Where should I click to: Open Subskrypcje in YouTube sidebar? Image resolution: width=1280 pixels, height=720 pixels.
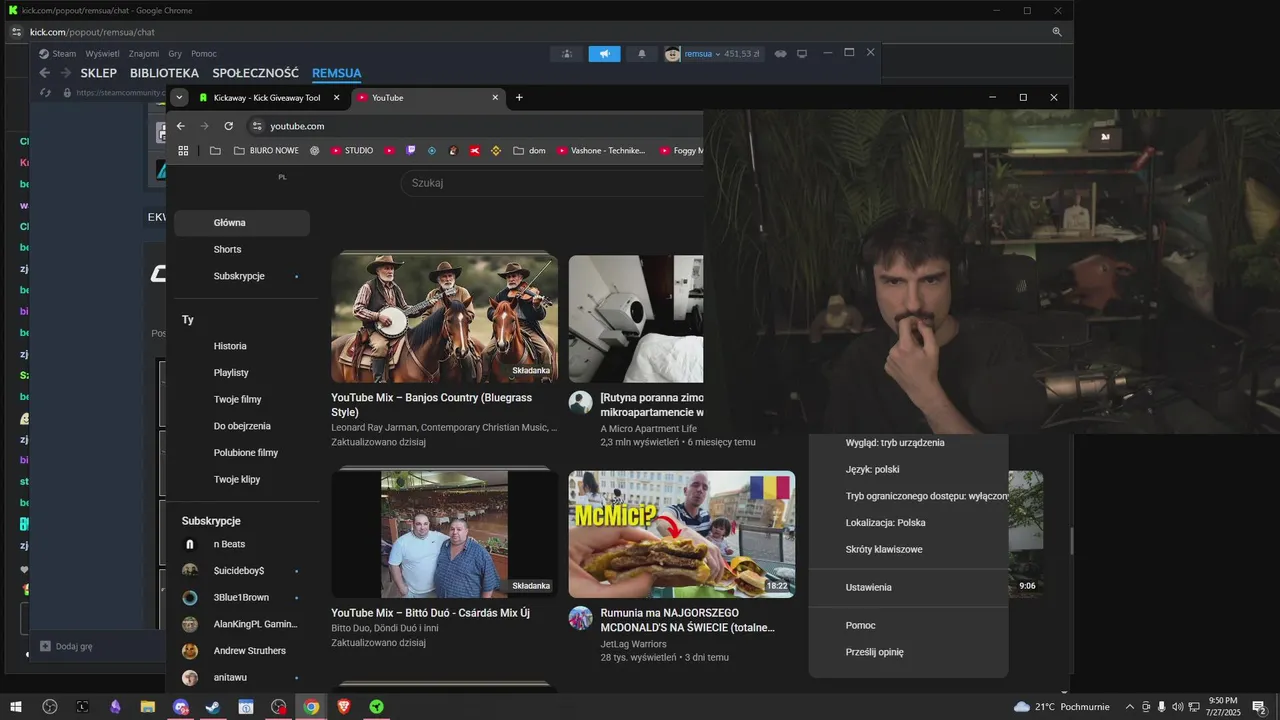click(x=242, y=276)
